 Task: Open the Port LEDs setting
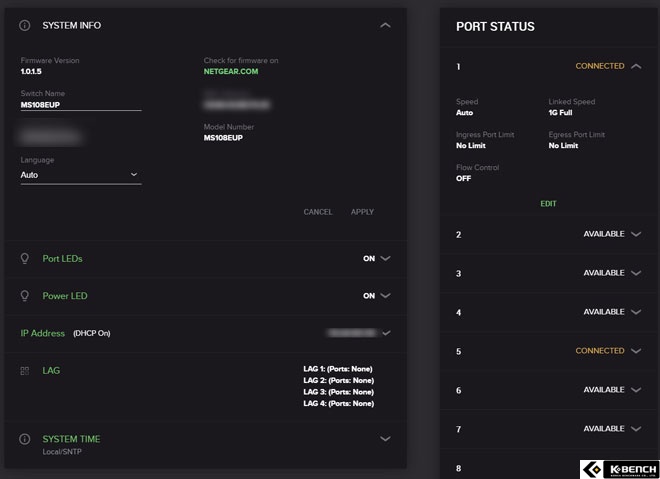[62, 259]
